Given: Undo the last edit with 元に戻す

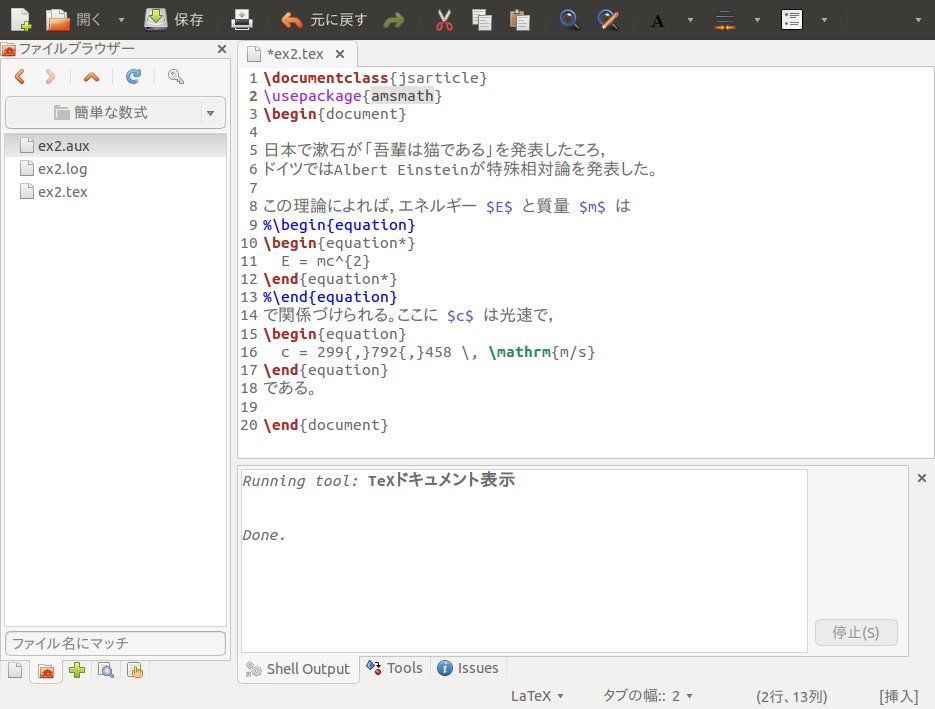Looking at the screenshot, I should 324,20.
